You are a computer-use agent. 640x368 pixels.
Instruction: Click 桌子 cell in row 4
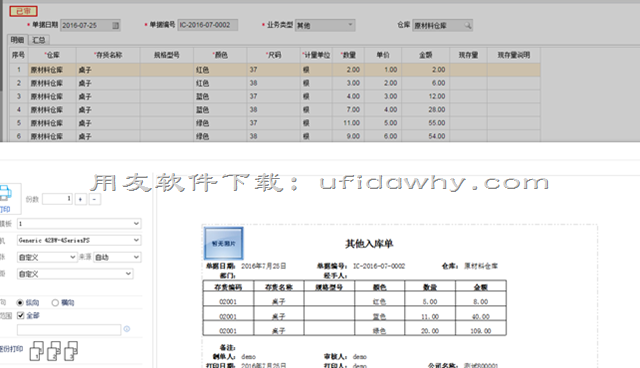(108, 110)
